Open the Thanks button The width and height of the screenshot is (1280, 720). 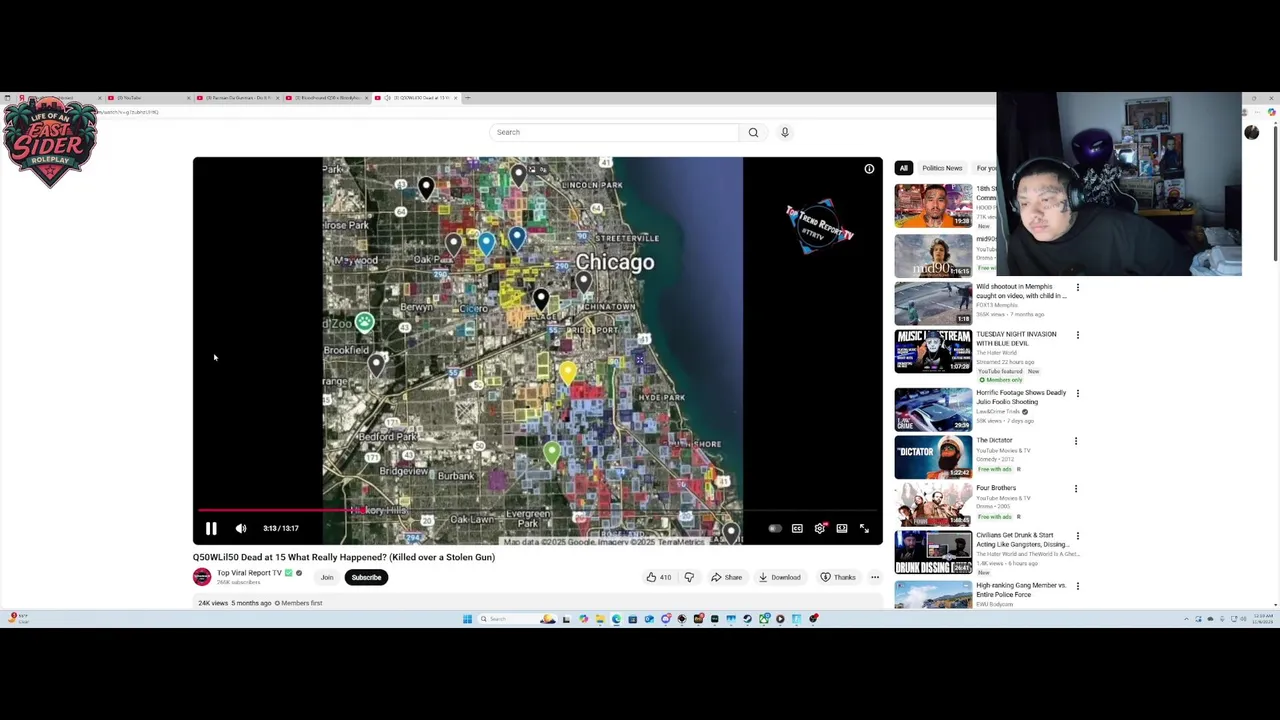[x=838, y=577]
